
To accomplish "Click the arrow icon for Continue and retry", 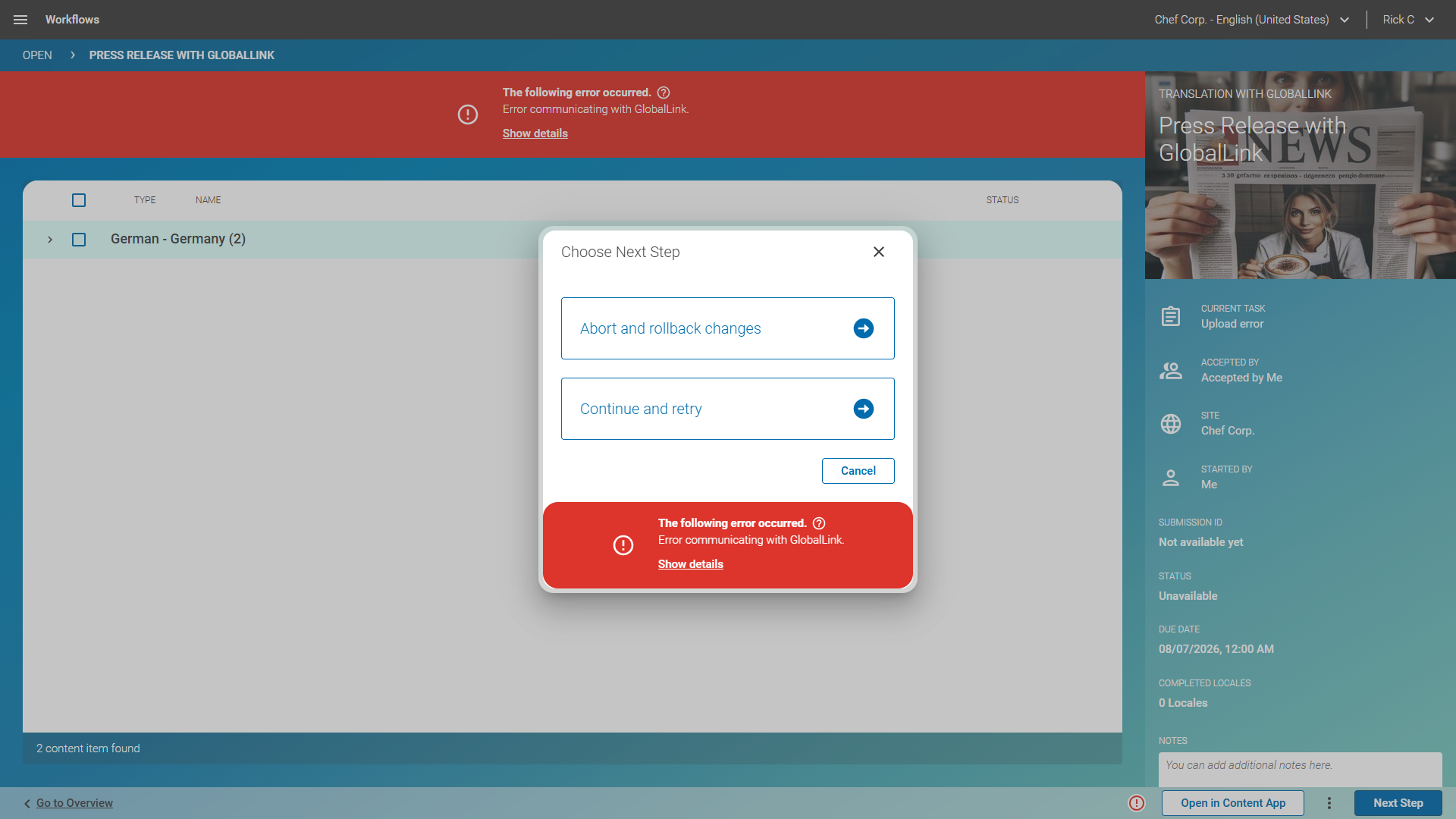I will (864, 409).
